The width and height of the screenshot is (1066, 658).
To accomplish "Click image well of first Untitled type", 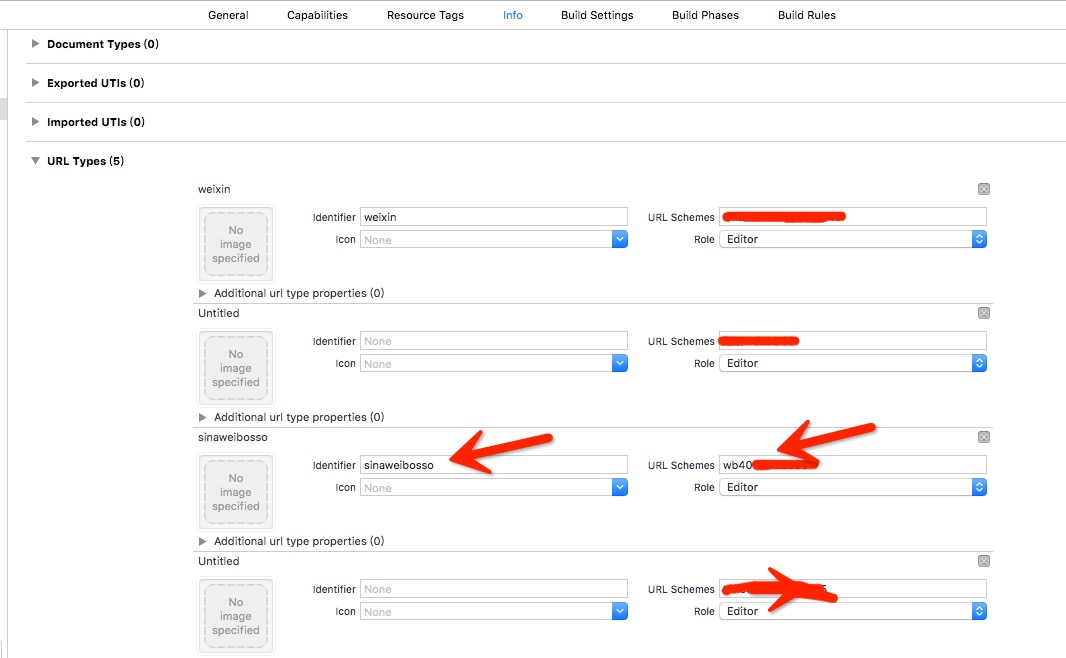I will [x=236, y=368].
